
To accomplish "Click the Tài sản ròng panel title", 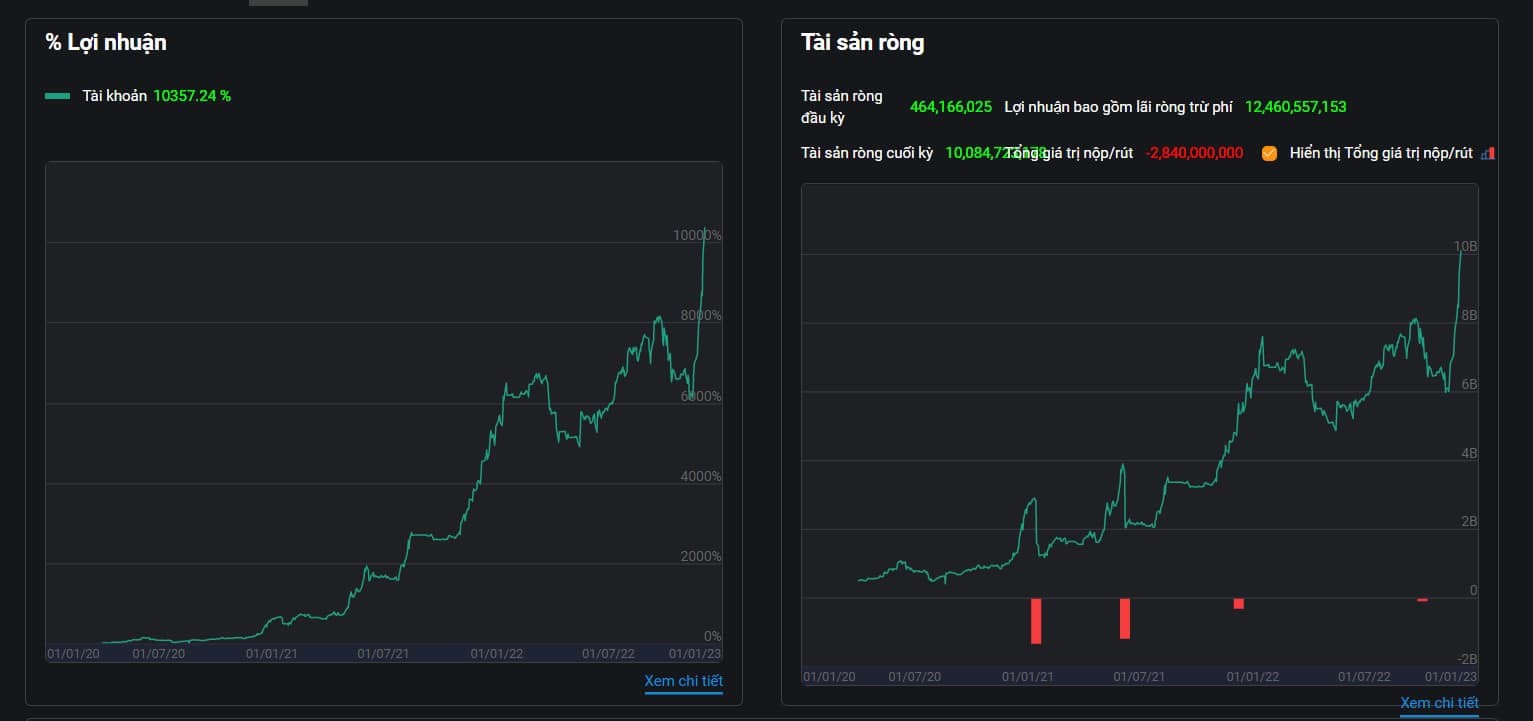I will pos(862,42).
